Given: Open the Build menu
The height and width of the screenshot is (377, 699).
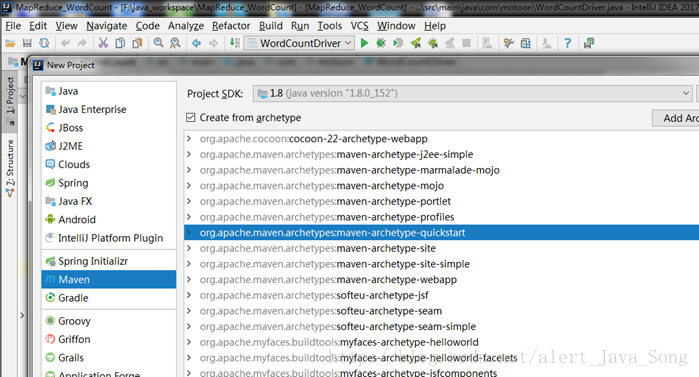Looking at the screenshot, I should point(271,26).
